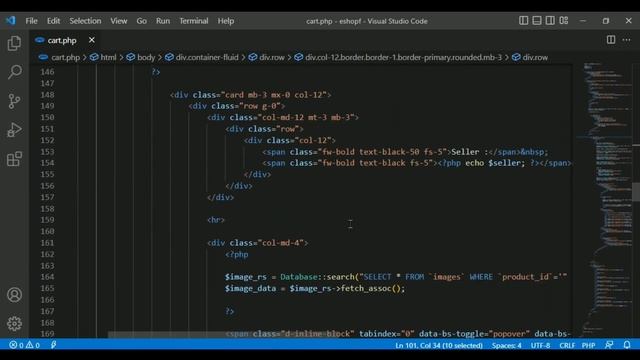This screenshot has height=360, width=640.
Task: Click last div.row breadcrumb item
Action: (530, 58)
